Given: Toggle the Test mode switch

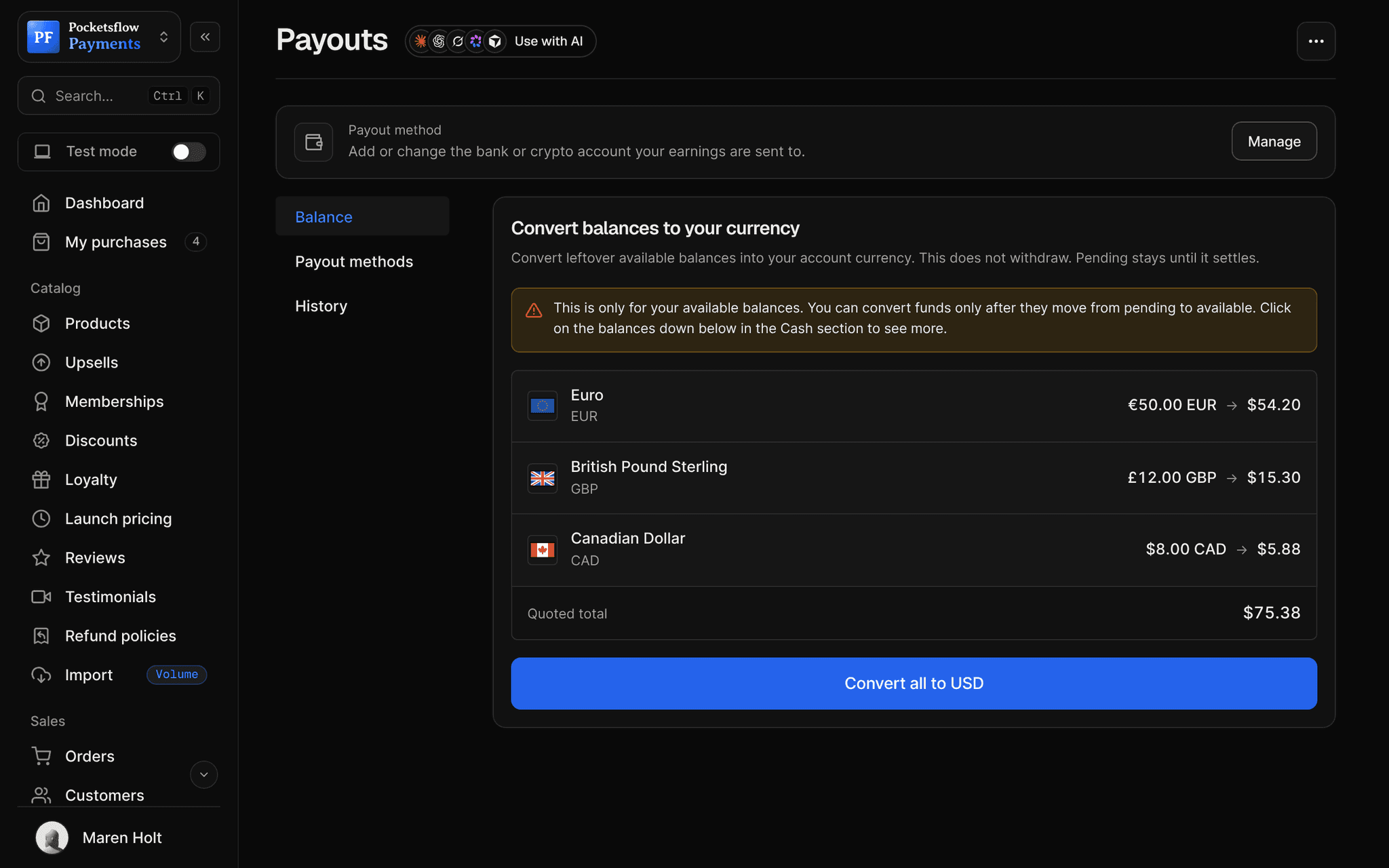Looking at the screenshot, I should (188, 152).
